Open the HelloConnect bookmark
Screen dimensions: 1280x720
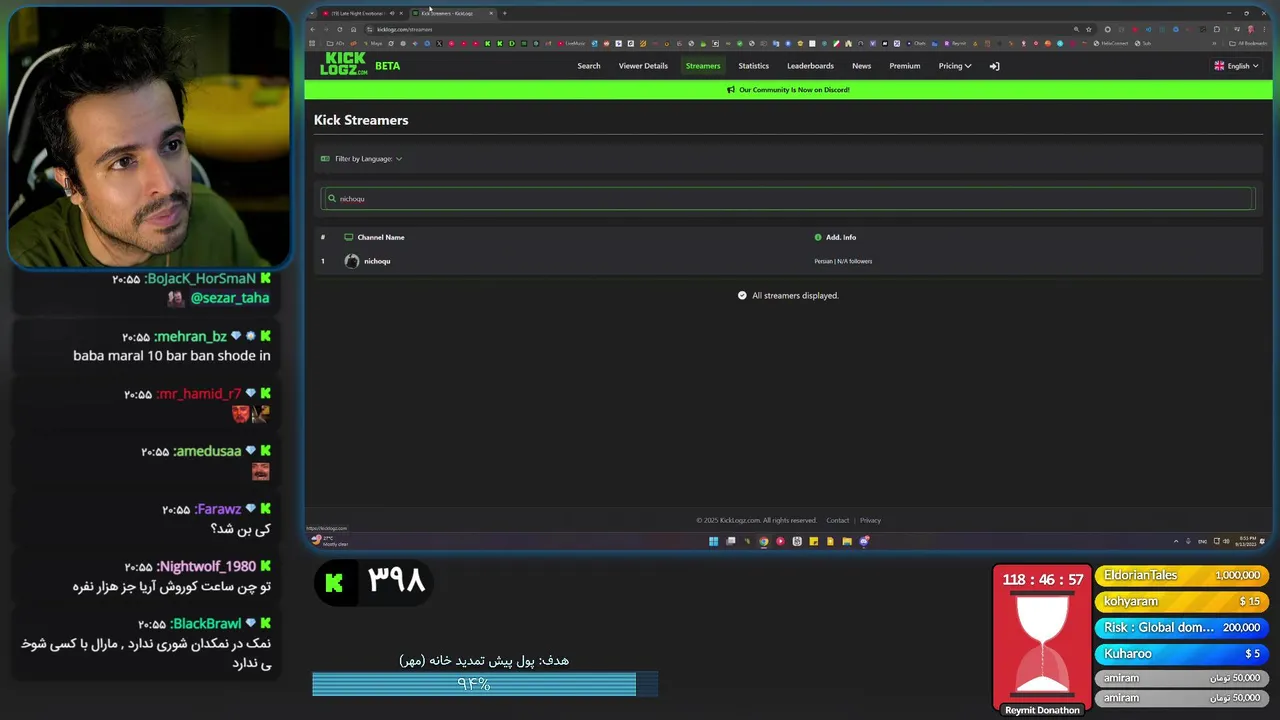(1112, 43)
